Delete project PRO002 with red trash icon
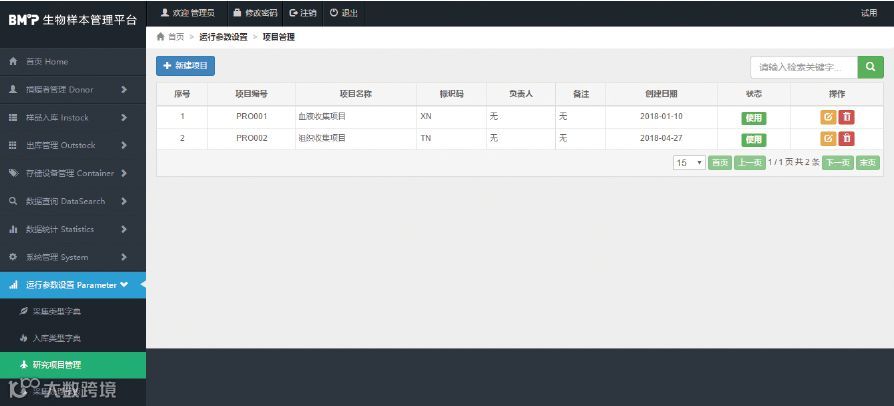Screen dimensions: 894x406 (x=847, y=139)
